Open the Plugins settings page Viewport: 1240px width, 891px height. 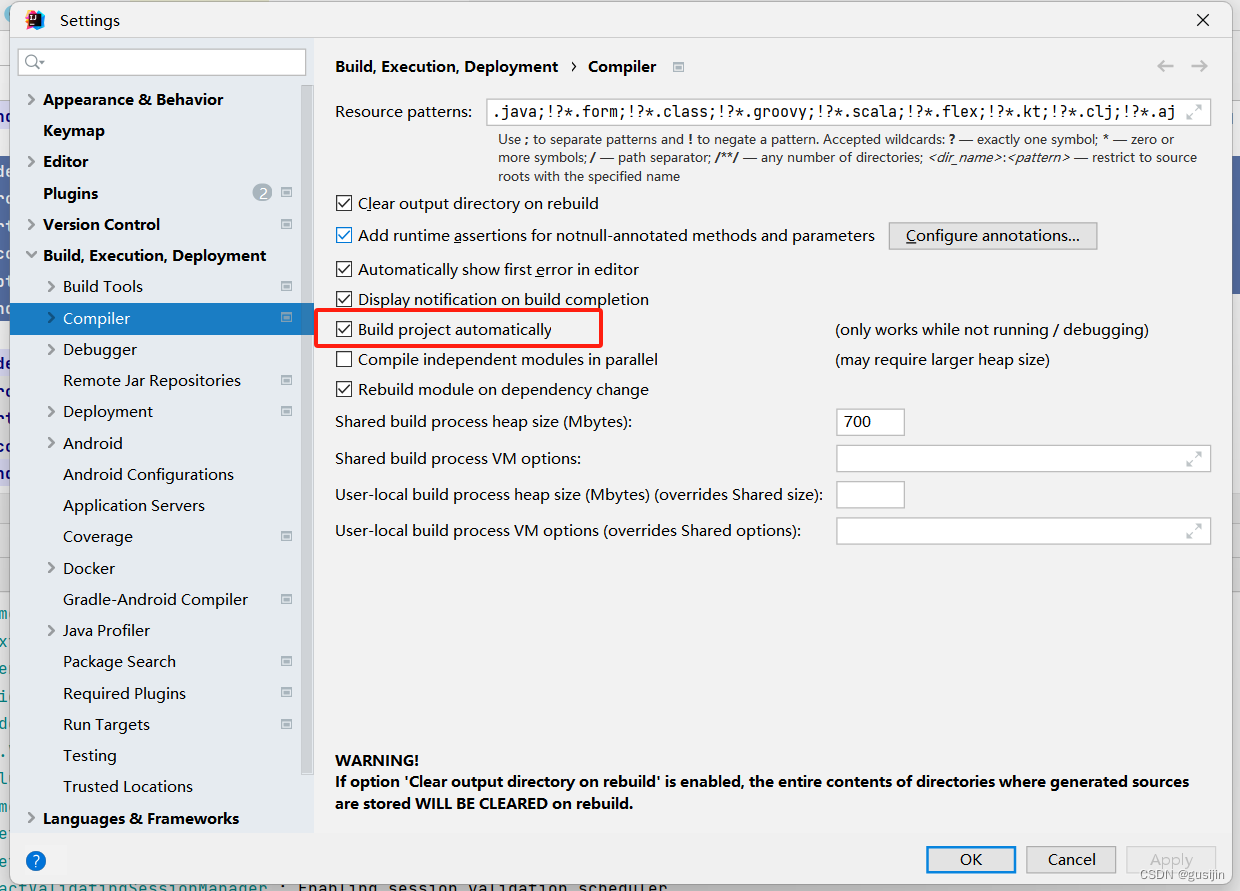coord(71,193)
